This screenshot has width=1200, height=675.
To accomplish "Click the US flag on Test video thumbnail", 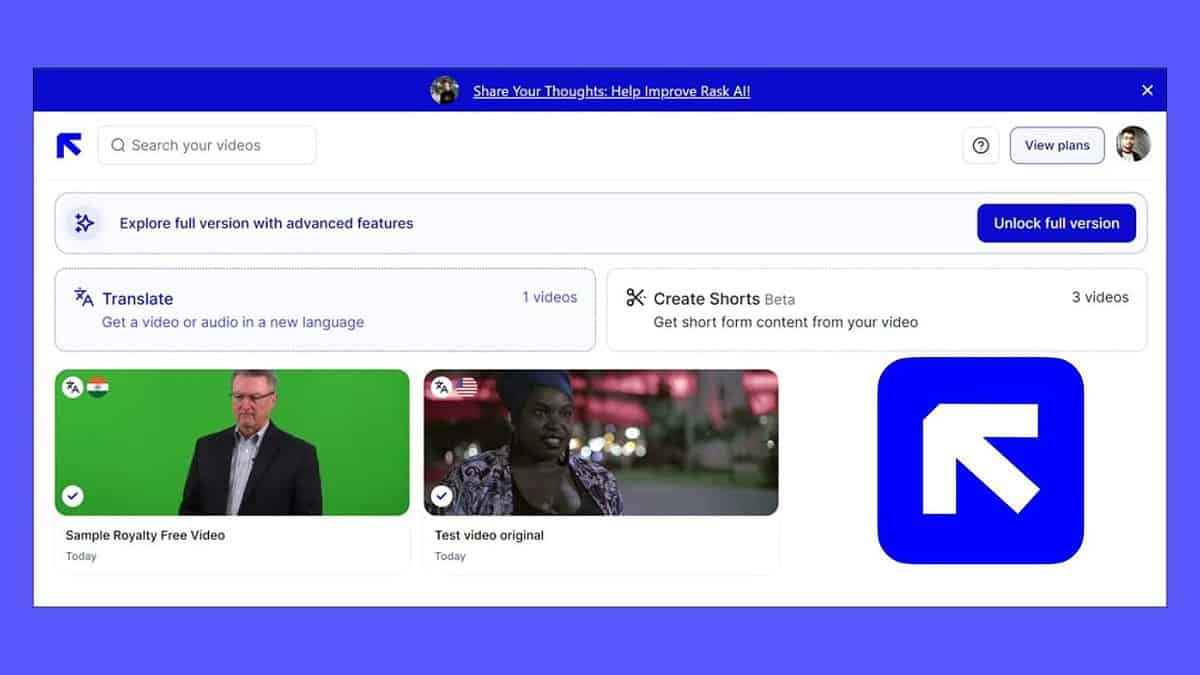I will coord(466,387).
